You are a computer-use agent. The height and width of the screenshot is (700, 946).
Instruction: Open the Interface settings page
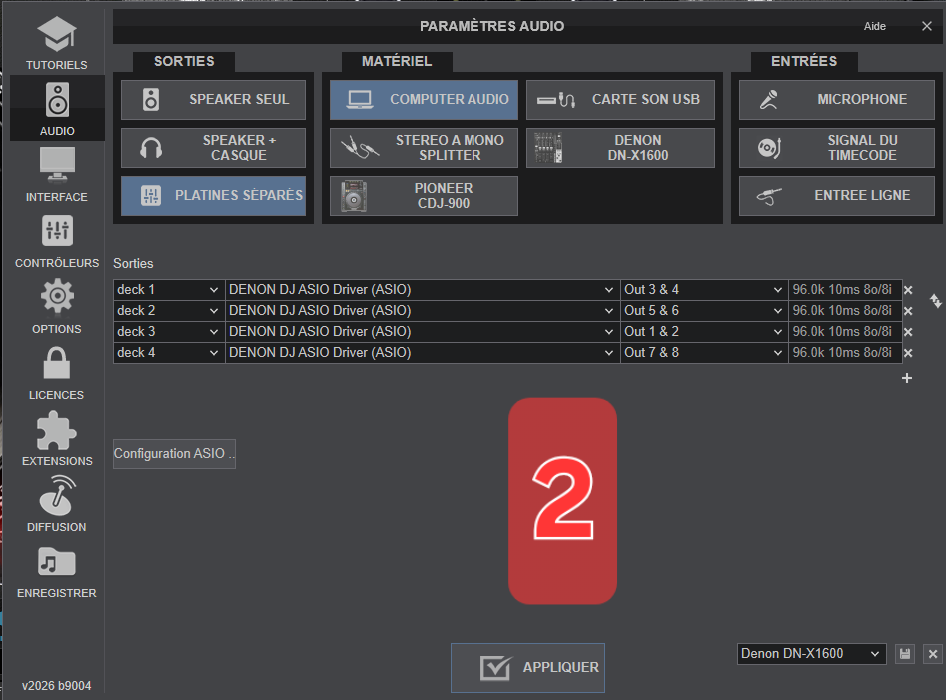click(57, 174)
